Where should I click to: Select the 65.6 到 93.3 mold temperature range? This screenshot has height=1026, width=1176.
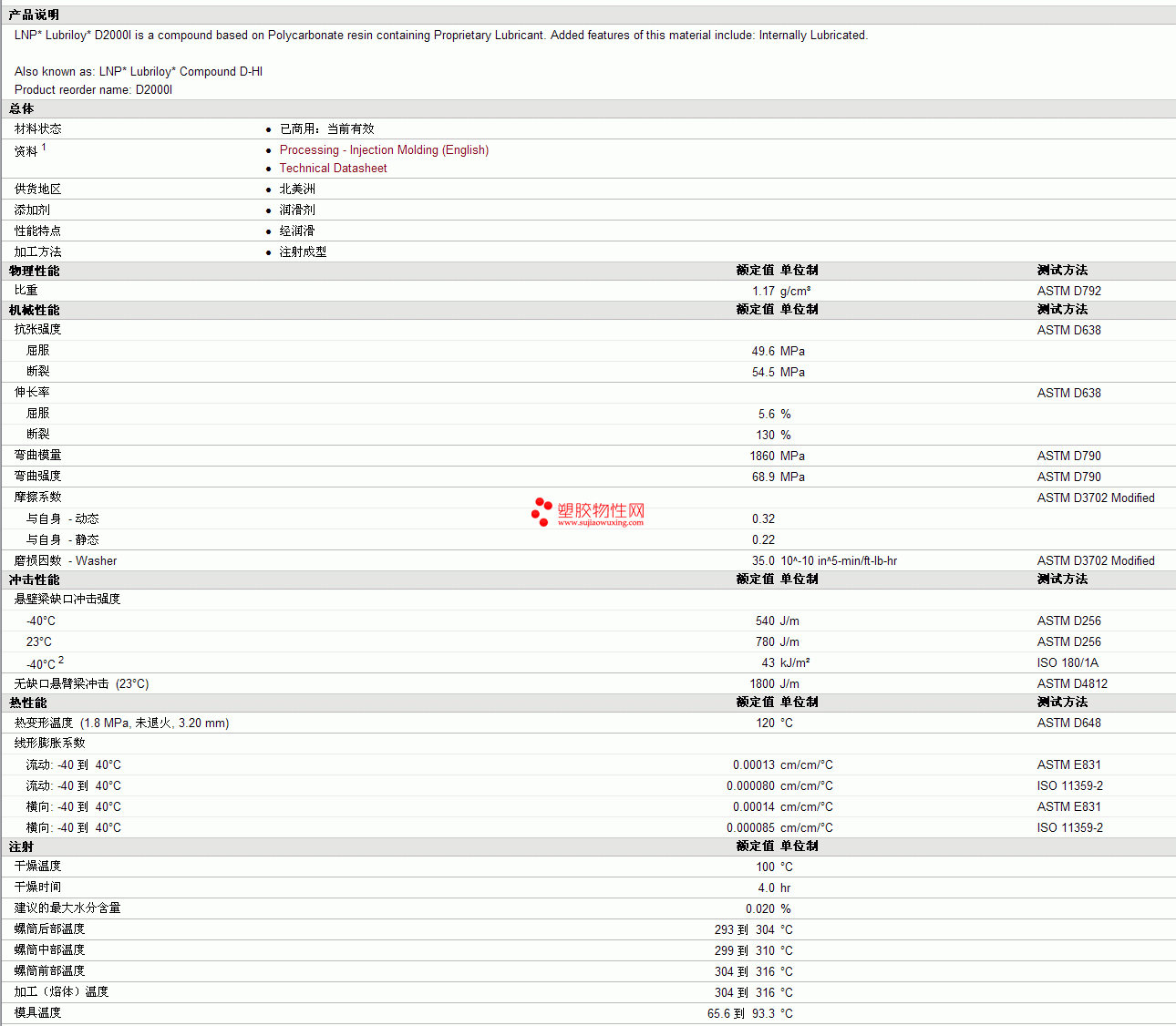741,1014
